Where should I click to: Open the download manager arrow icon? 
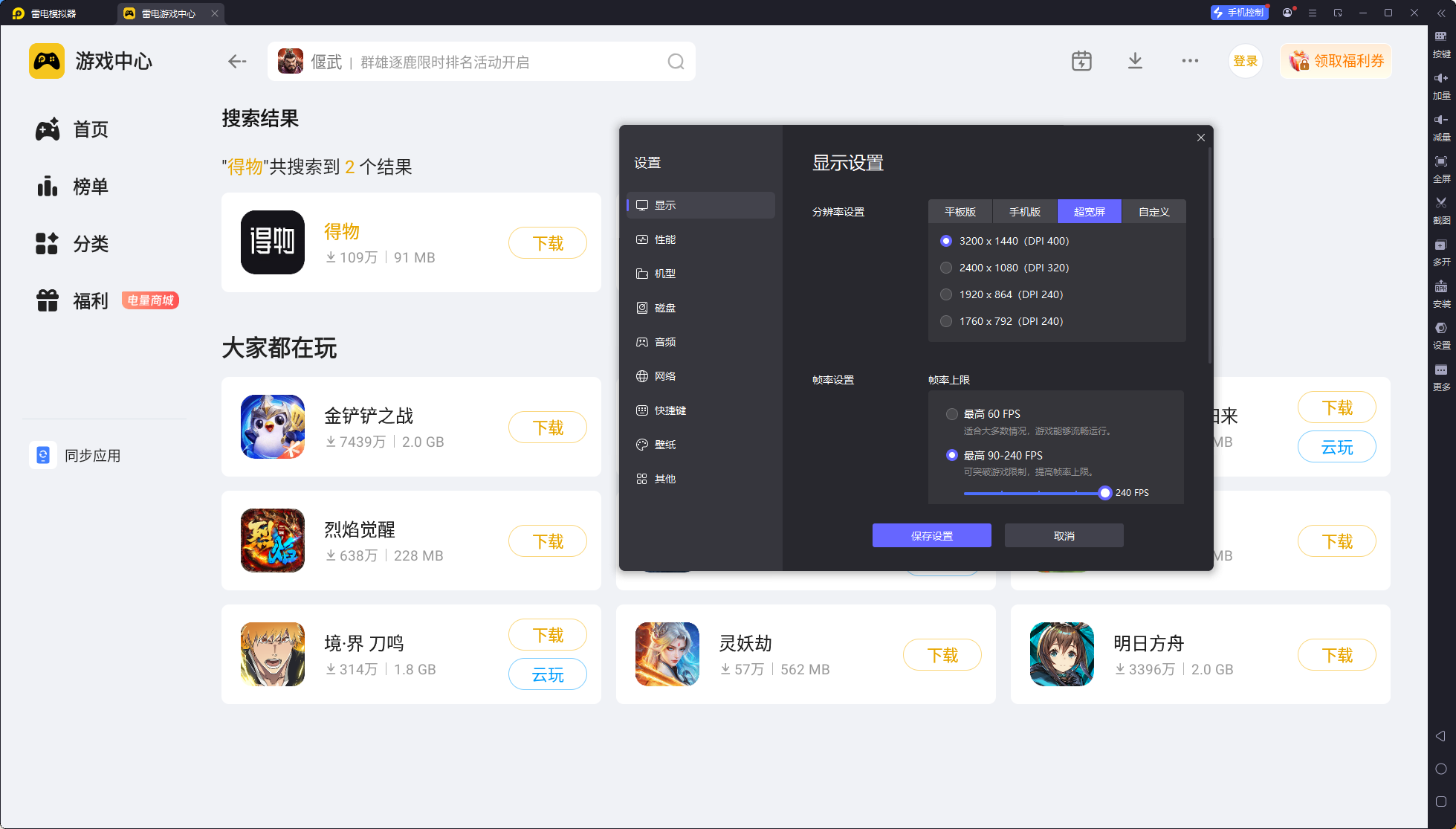(1135, 61)
